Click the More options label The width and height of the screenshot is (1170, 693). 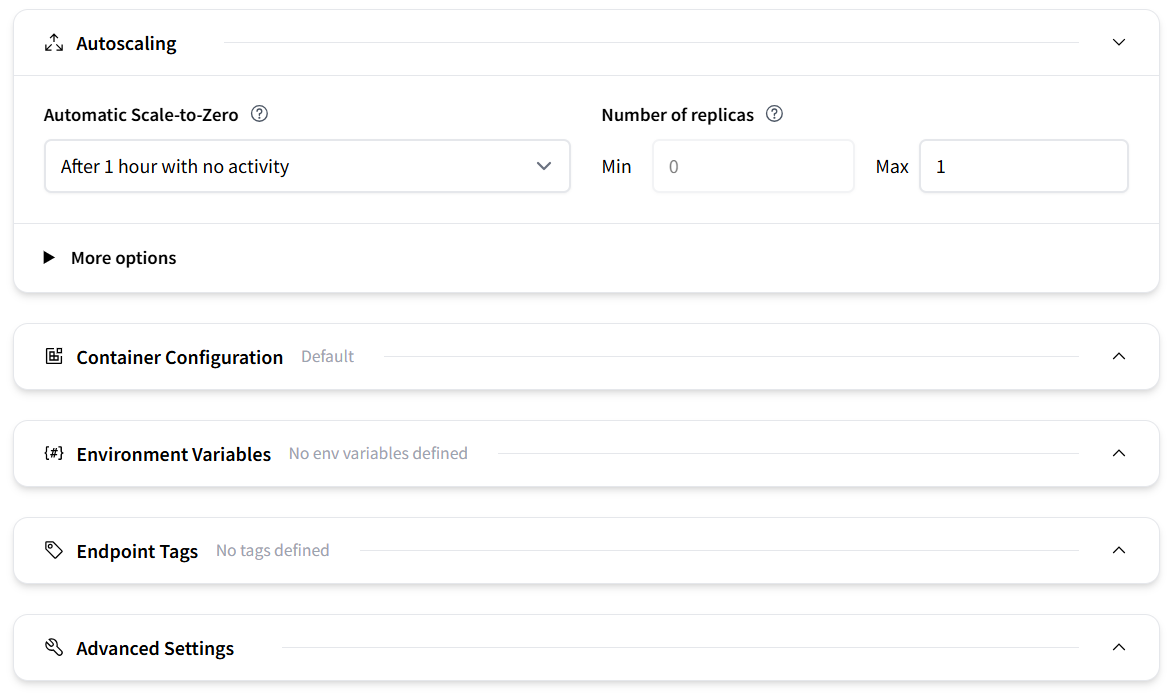click(124, 257)
